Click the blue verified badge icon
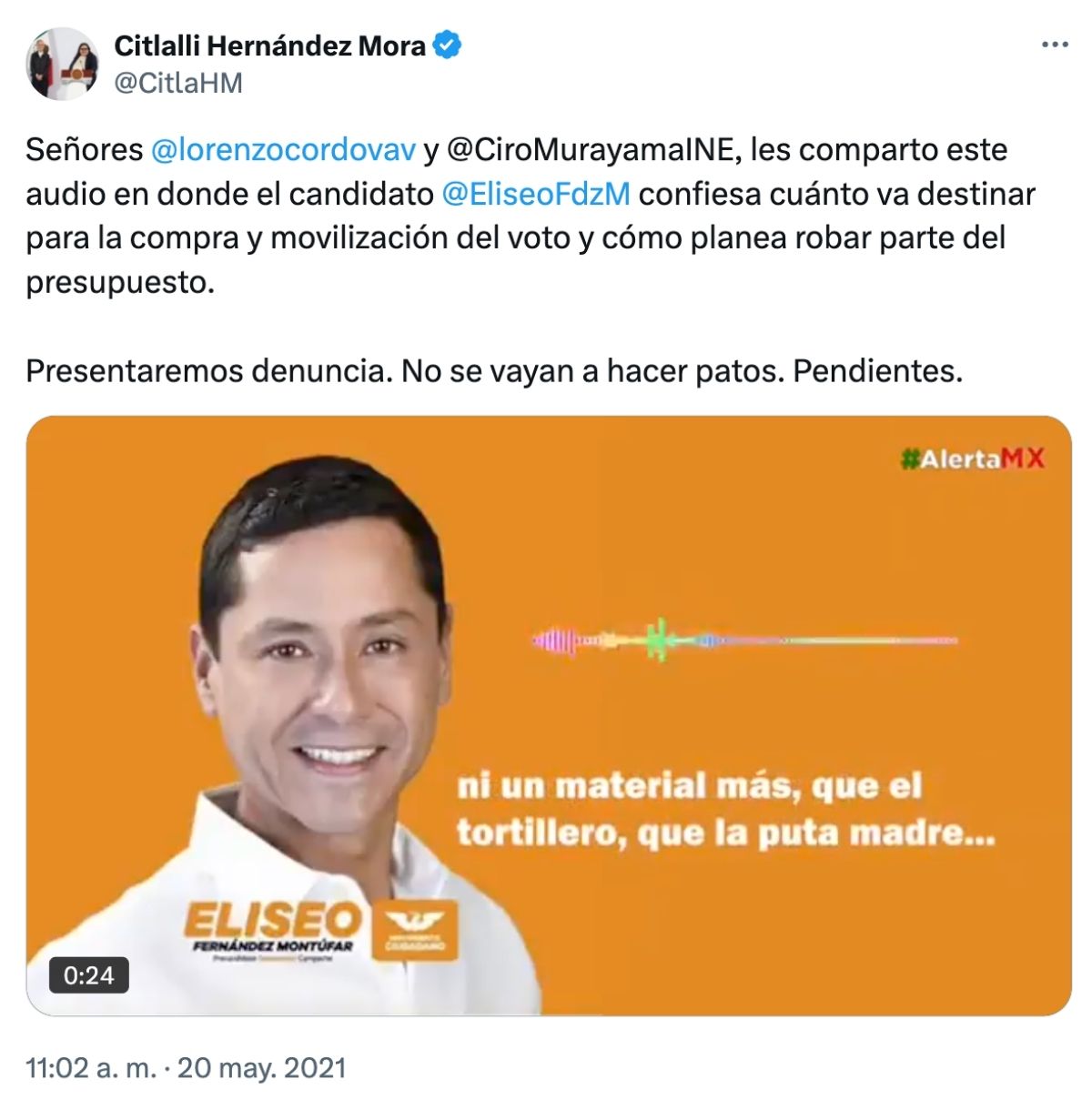The height and width of the screenshot is (1110, 1092). pos(446,45)
